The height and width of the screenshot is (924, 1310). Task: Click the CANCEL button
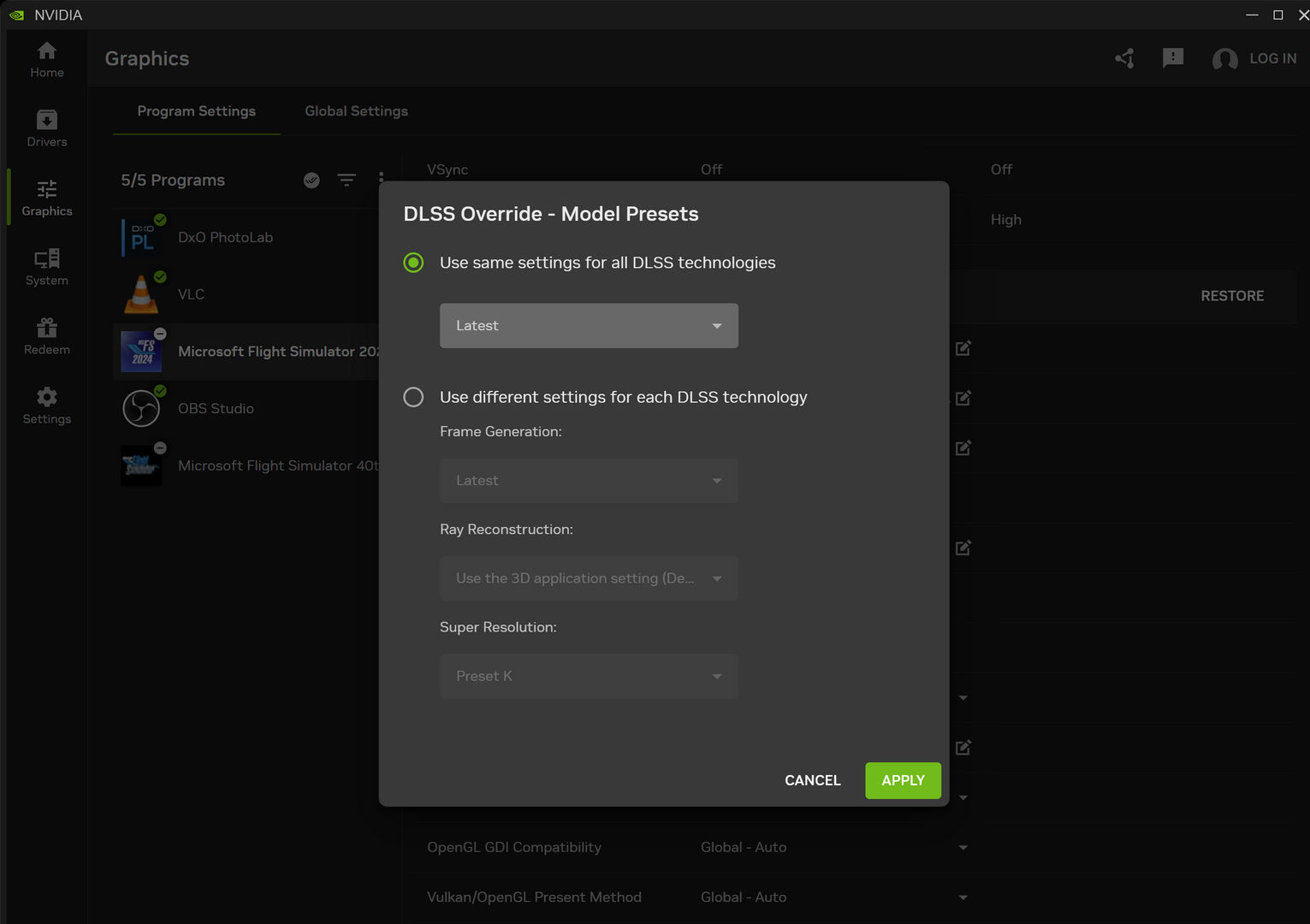(813, 780)
